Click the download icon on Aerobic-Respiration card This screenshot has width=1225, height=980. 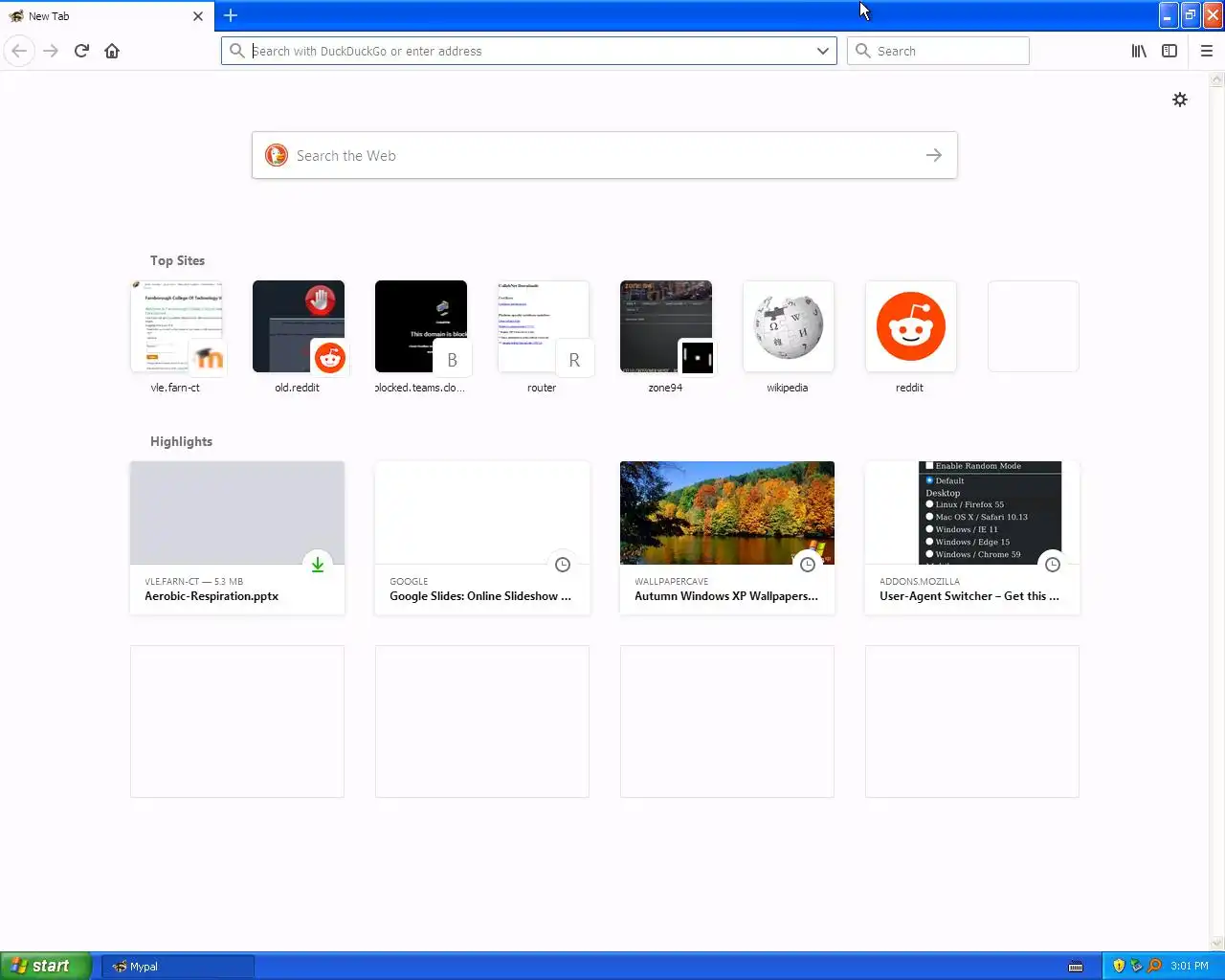tap(318, 565)
